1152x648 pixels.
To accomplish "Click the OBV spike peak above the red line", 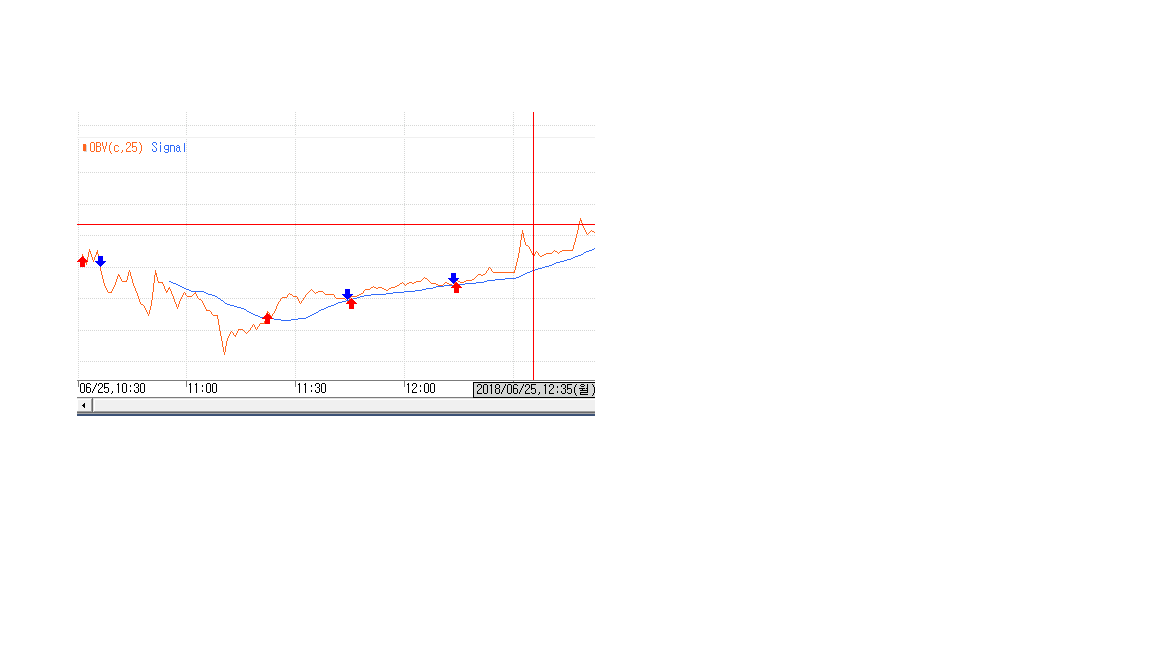I will click(580, 219).
